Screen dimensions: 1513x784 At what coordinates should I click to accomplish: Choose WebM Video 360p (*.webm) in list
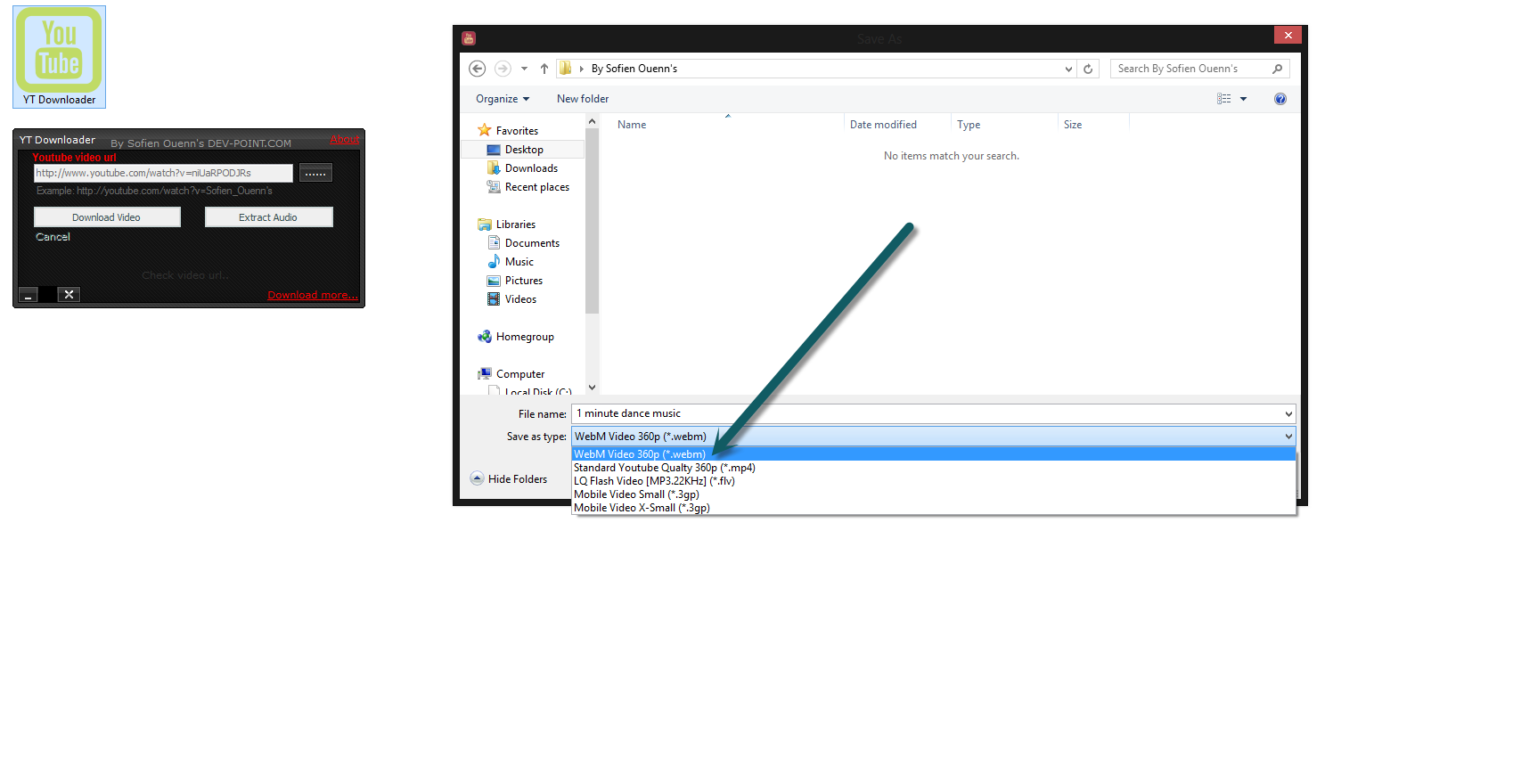933,454
